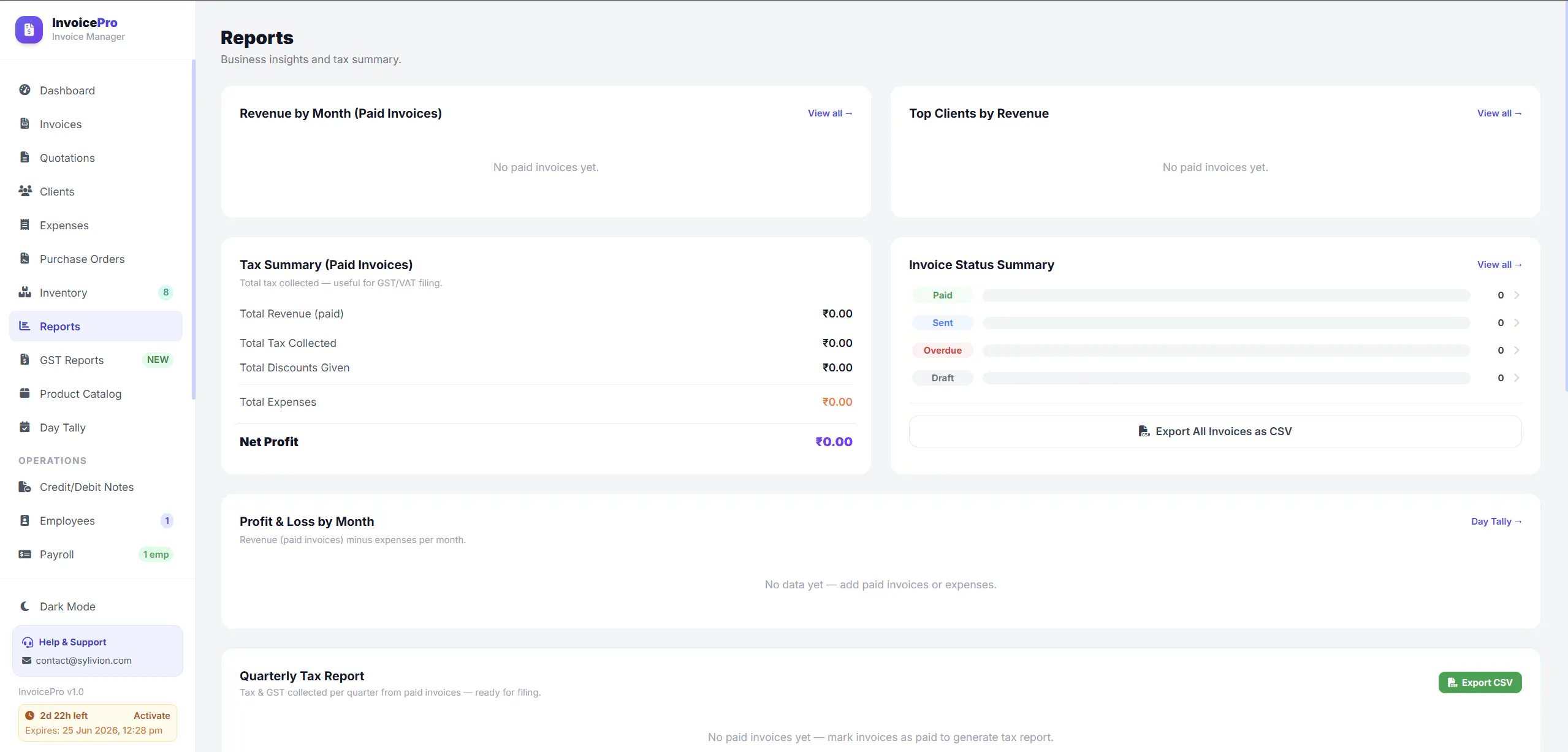Click the Employees badge icon
Screen dimensions: 1568x752
[25, 520]
